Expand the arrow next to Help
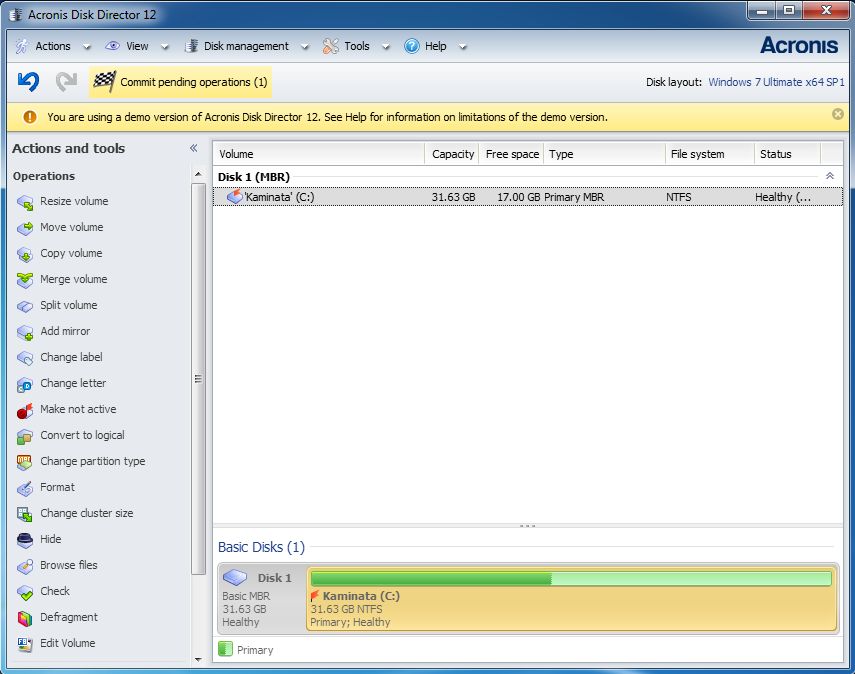Image resolution: width=855 pixels, height=674 pixels. click(462, 47)
